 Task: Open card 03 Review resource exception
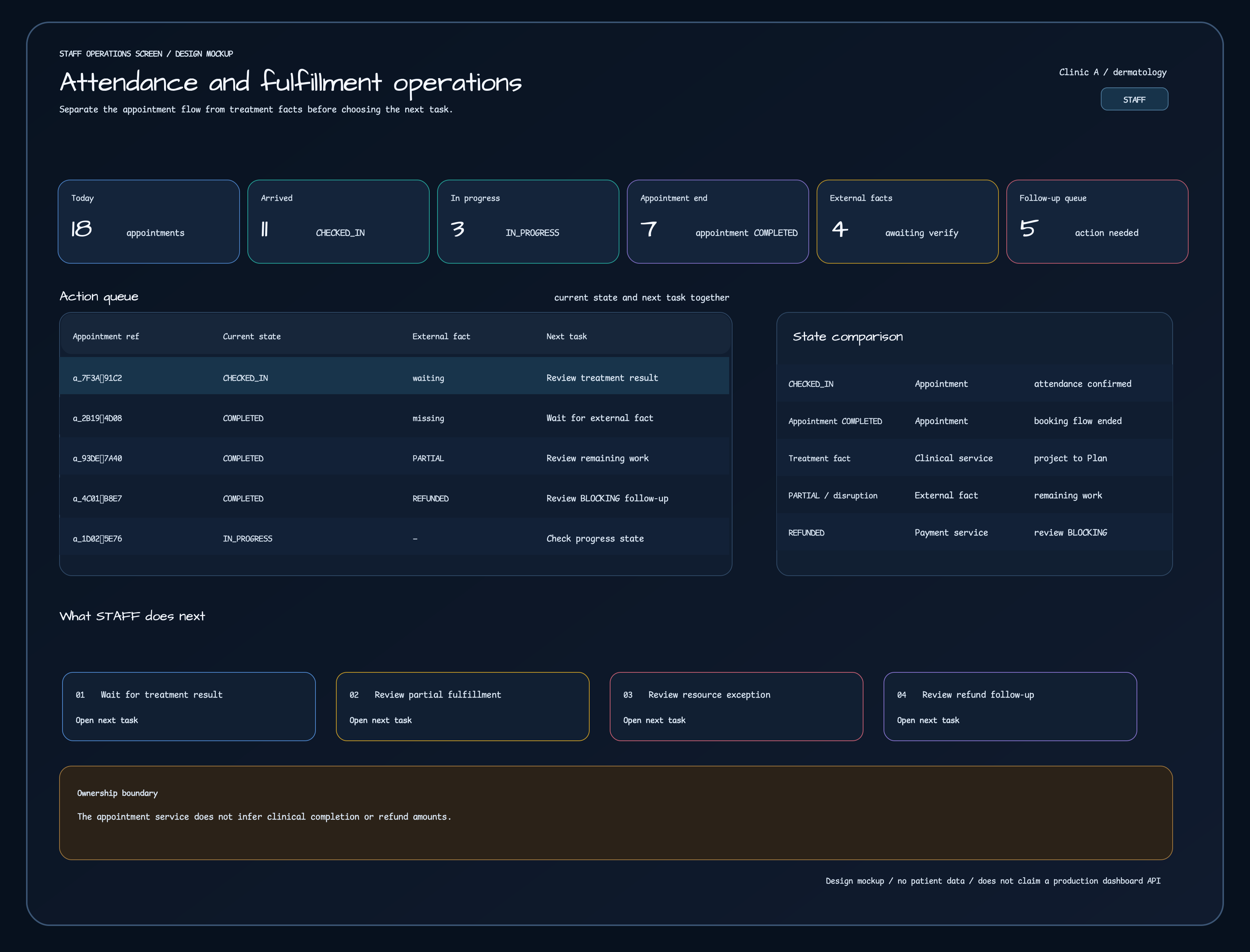[x=736, y=707]
